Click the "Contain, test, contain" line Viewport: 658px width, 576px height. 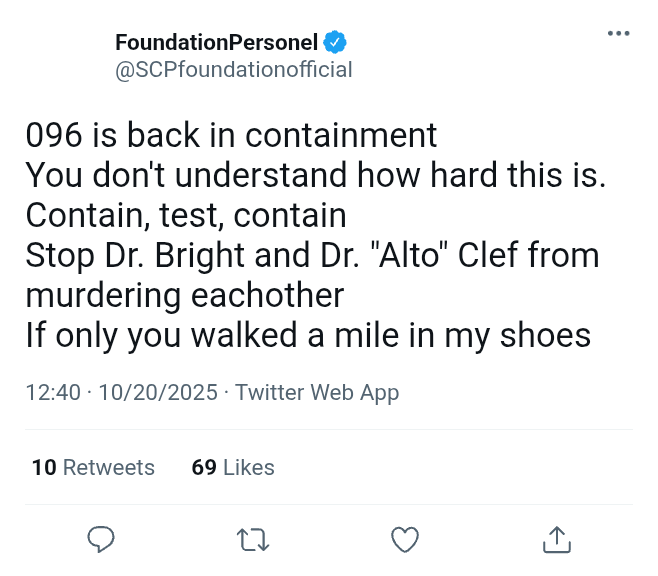tap(186, 215)
